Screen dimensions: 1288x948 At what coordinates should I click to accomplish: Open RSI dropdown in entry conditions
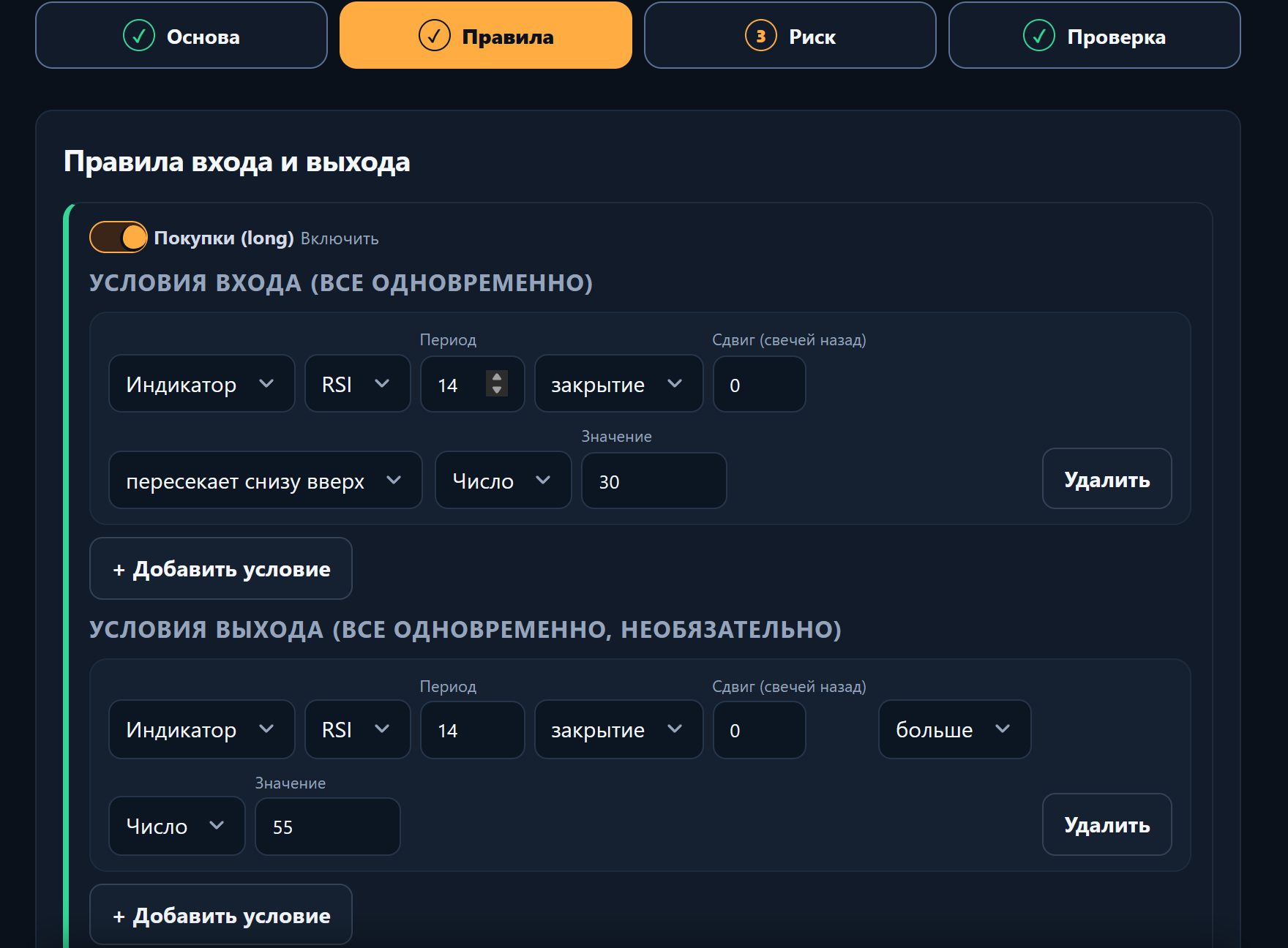coord(358,384)
